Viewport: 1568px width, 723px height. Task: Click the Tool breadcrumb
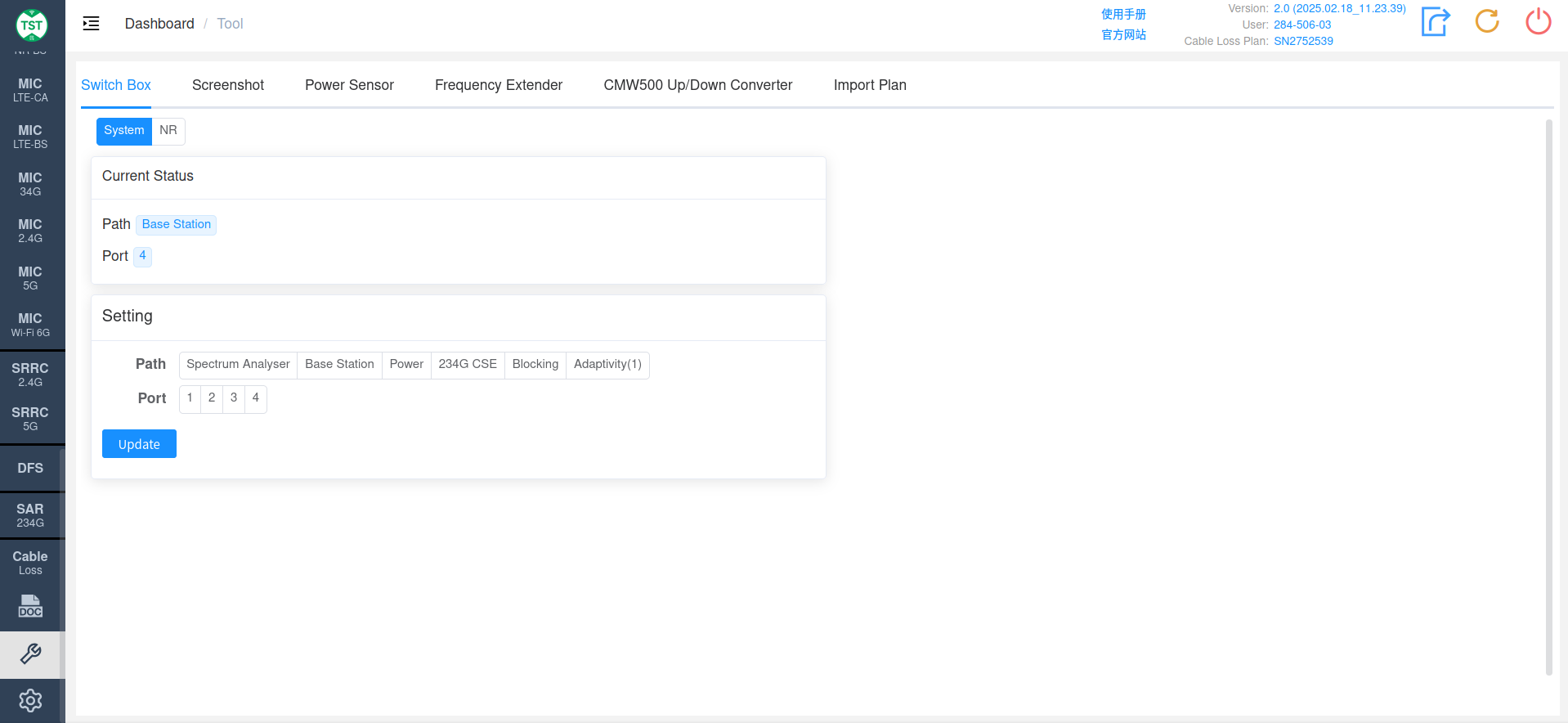coord(230,24)
